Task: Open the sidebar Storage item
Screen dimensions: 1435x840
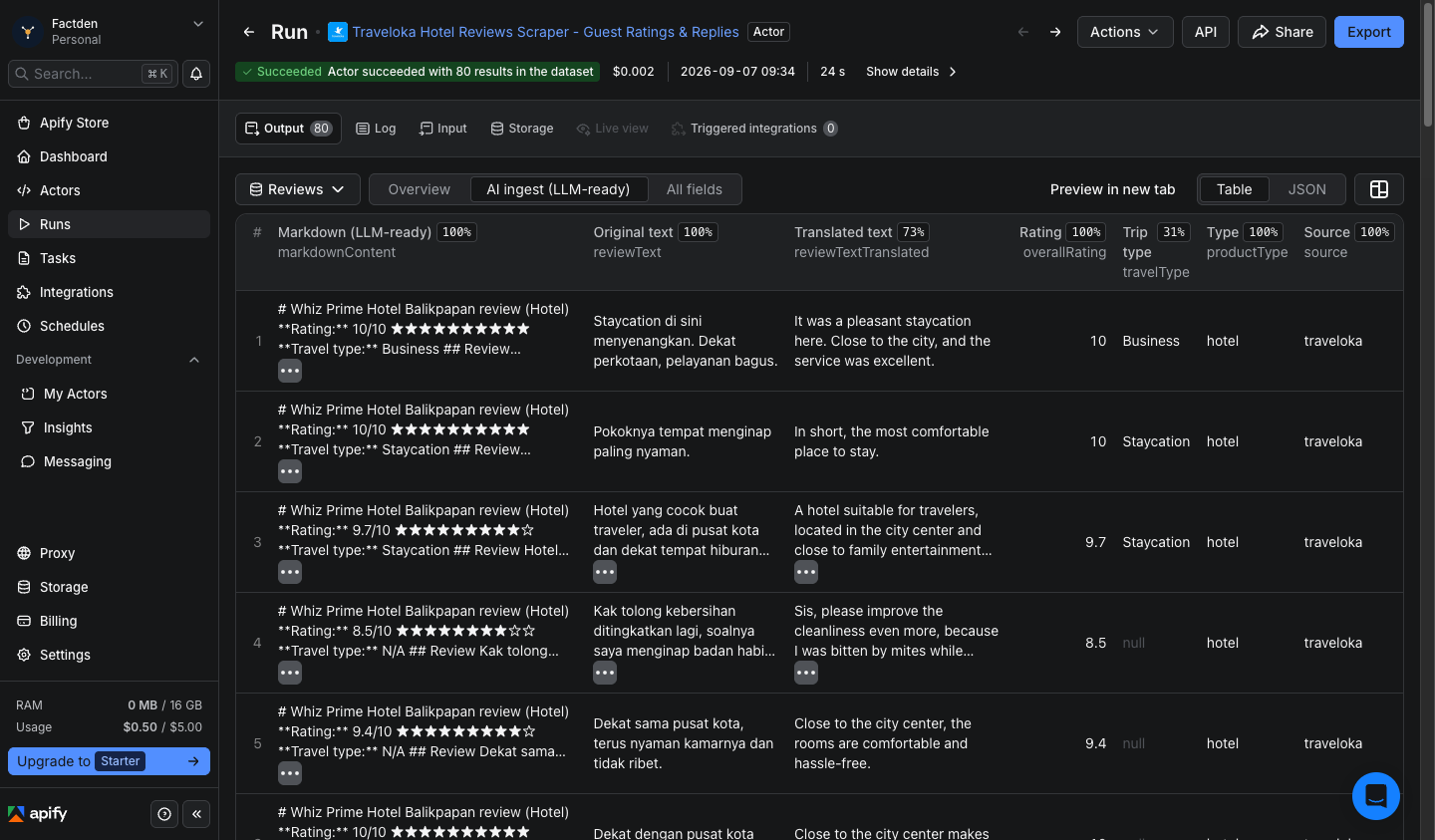Action: [109, 587]
